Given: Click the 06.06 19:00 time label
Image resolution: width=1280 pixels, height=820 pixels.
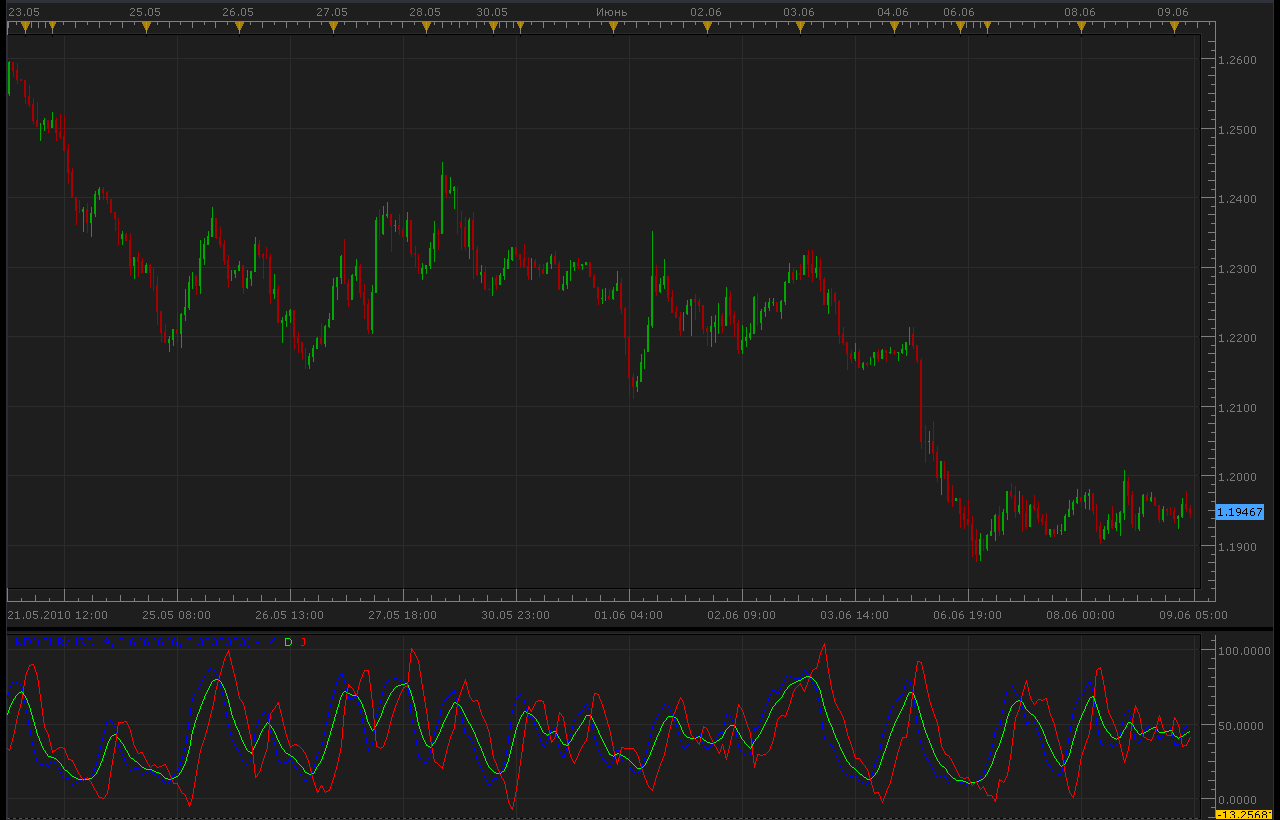Looking at the screenshot, I should coord(967,615).
